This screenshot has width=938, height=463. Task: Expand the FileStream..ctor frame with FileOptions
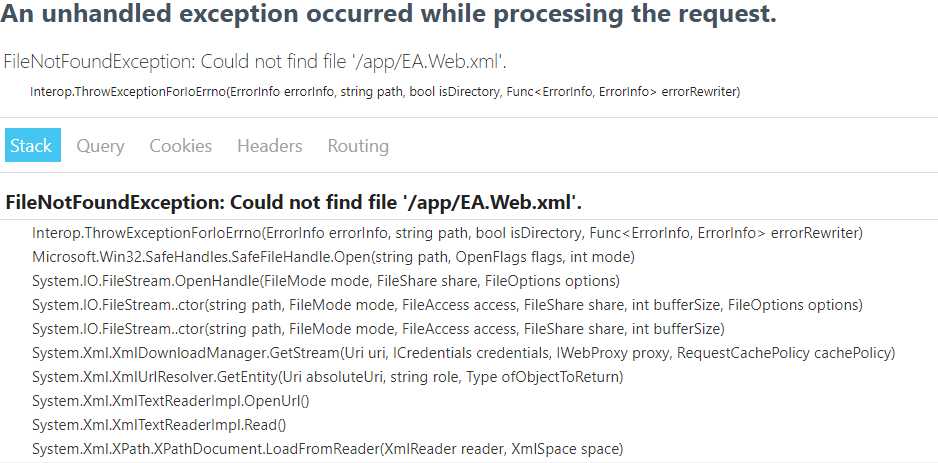pyautogui.click(x=447, y=305)
